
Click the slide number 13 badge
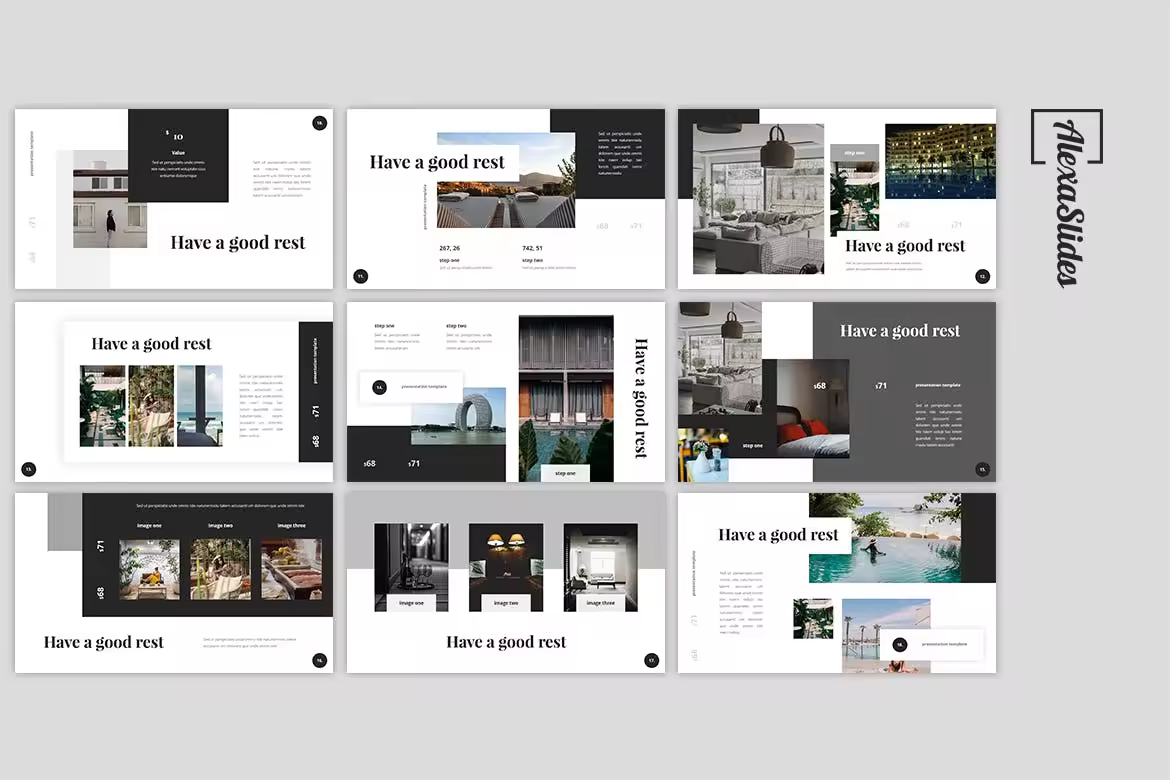[x=29, y=469]
